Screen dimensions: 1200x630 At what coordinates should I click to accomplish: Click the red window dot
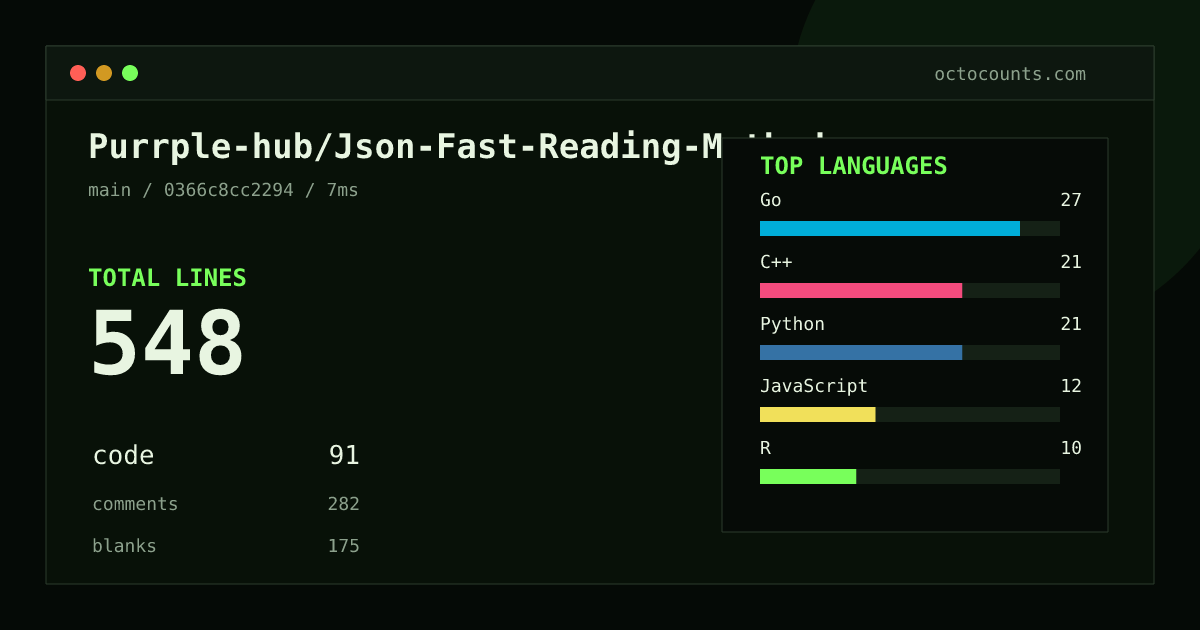[78, 73]
